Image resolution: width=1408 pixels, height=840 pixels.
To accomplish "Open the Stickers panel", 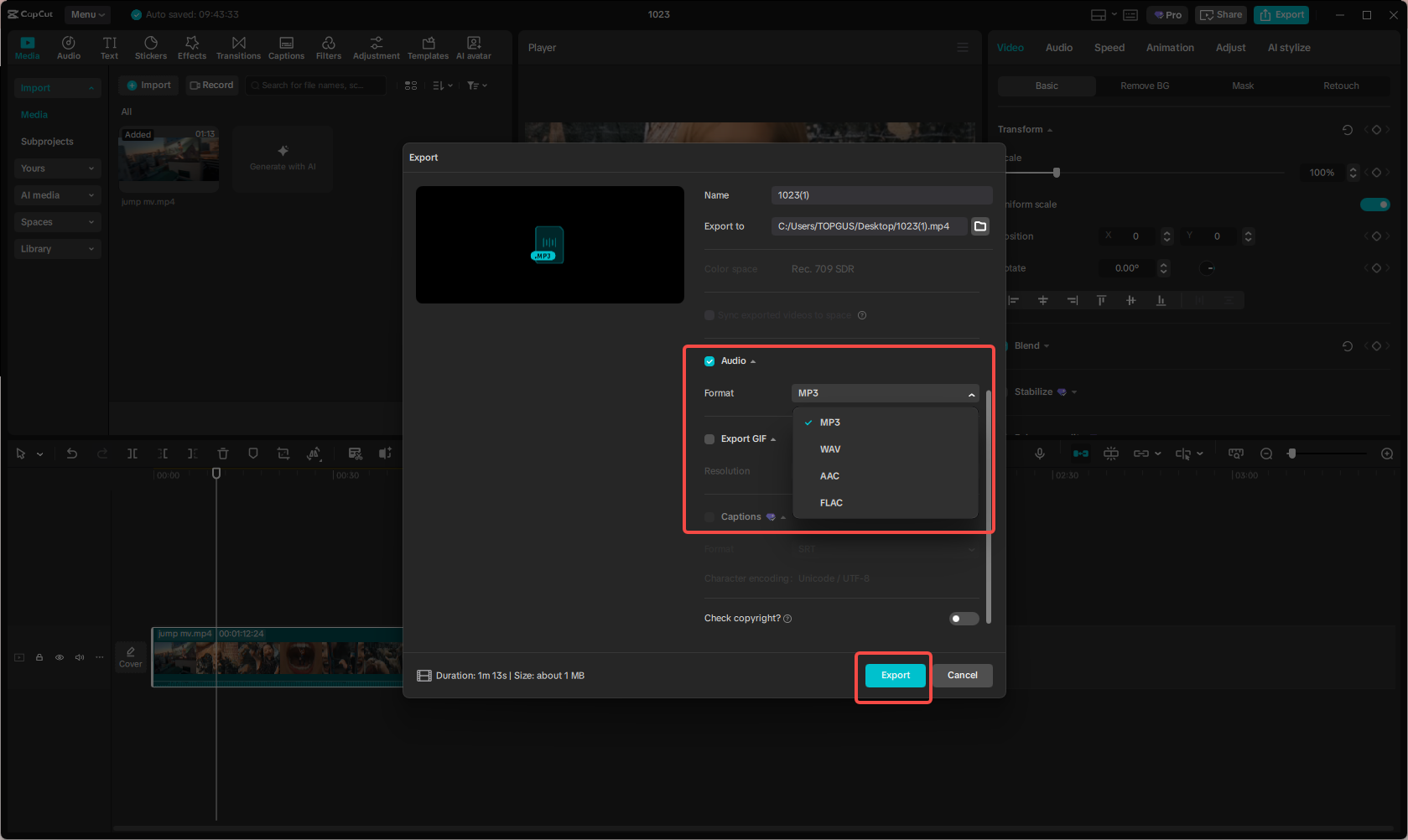I will click(x=151, y=46).
